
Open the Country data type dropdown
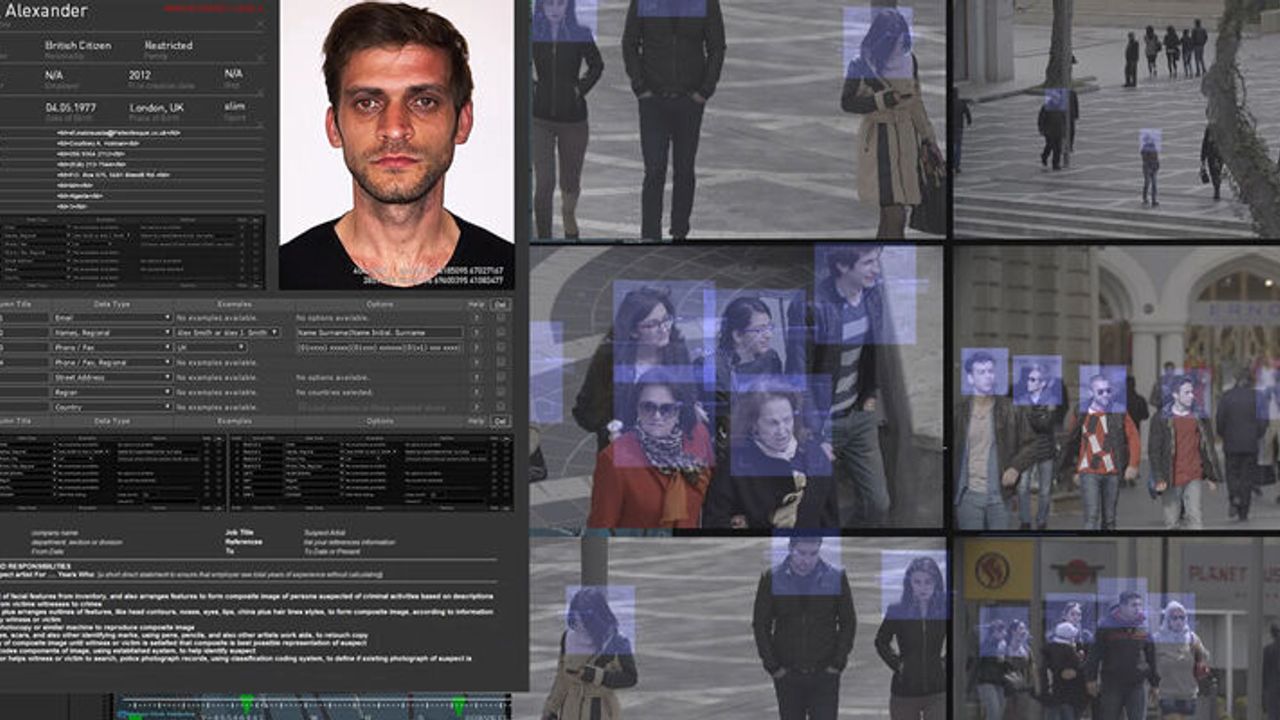click(x=112, y=407)
